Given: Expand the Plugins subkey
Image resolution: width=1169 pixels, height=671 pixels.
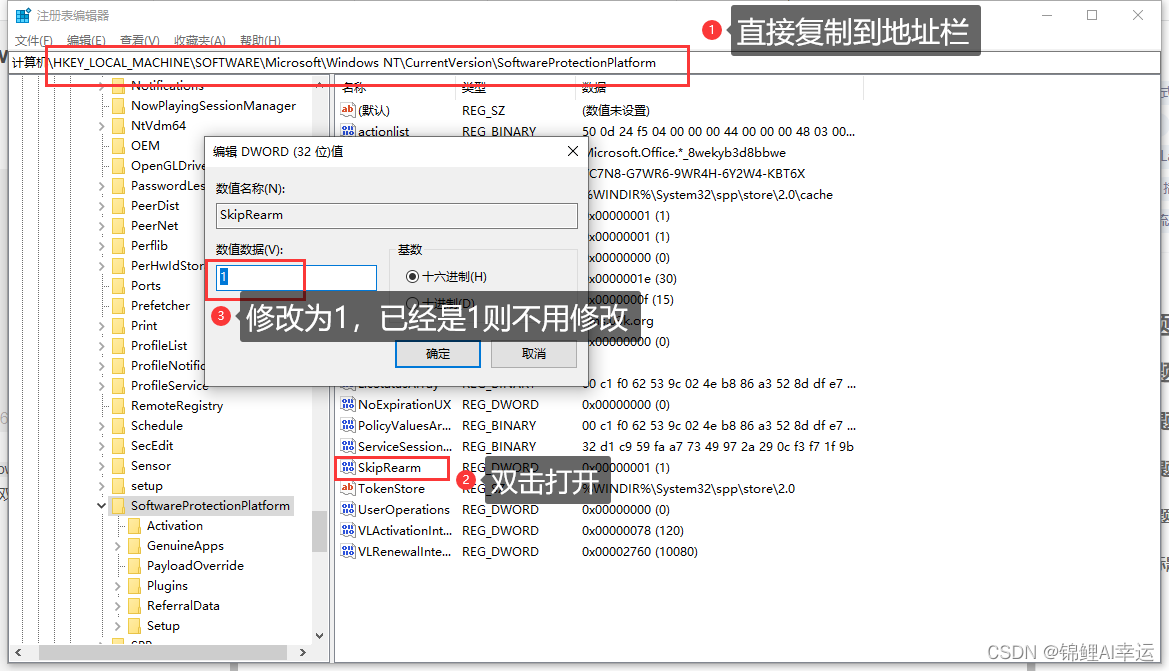Looking at the screenshot, I should pyautogui.click(x=118, y=586).
